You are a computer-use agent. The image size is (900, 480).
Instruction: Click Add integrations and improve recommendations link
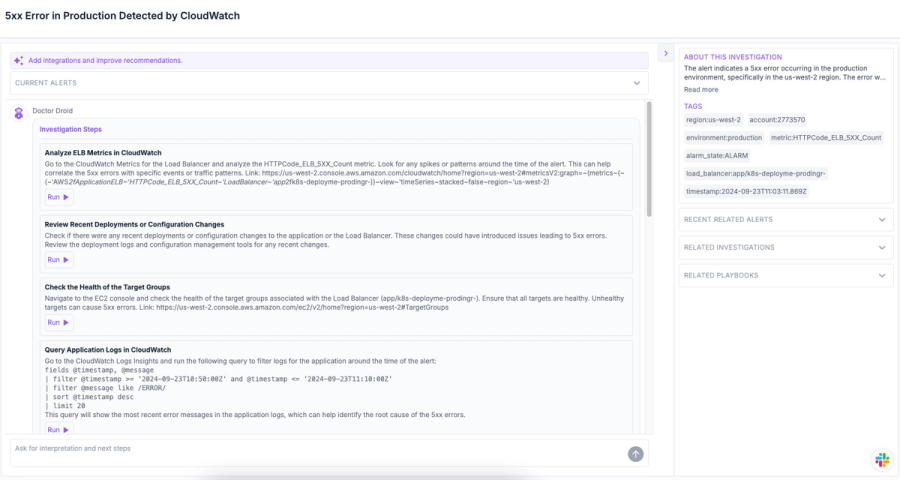coord(105,60)
